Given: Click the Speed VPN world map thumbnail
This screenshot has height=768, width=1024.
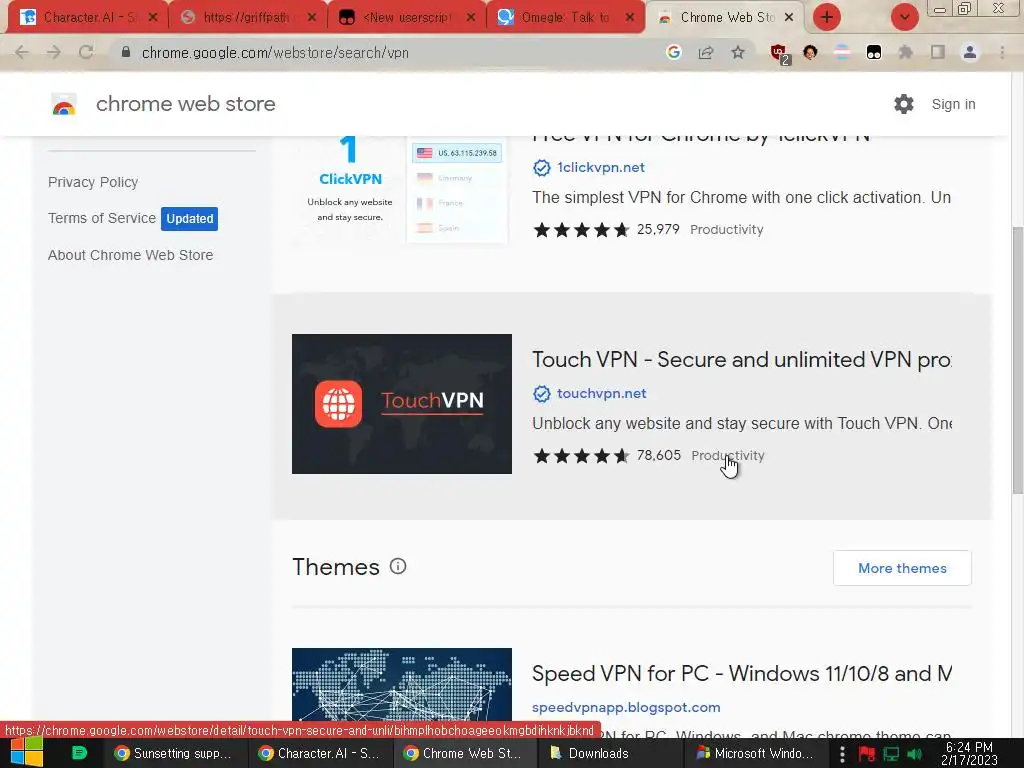Looking at the screenshot, I should 402,684.
